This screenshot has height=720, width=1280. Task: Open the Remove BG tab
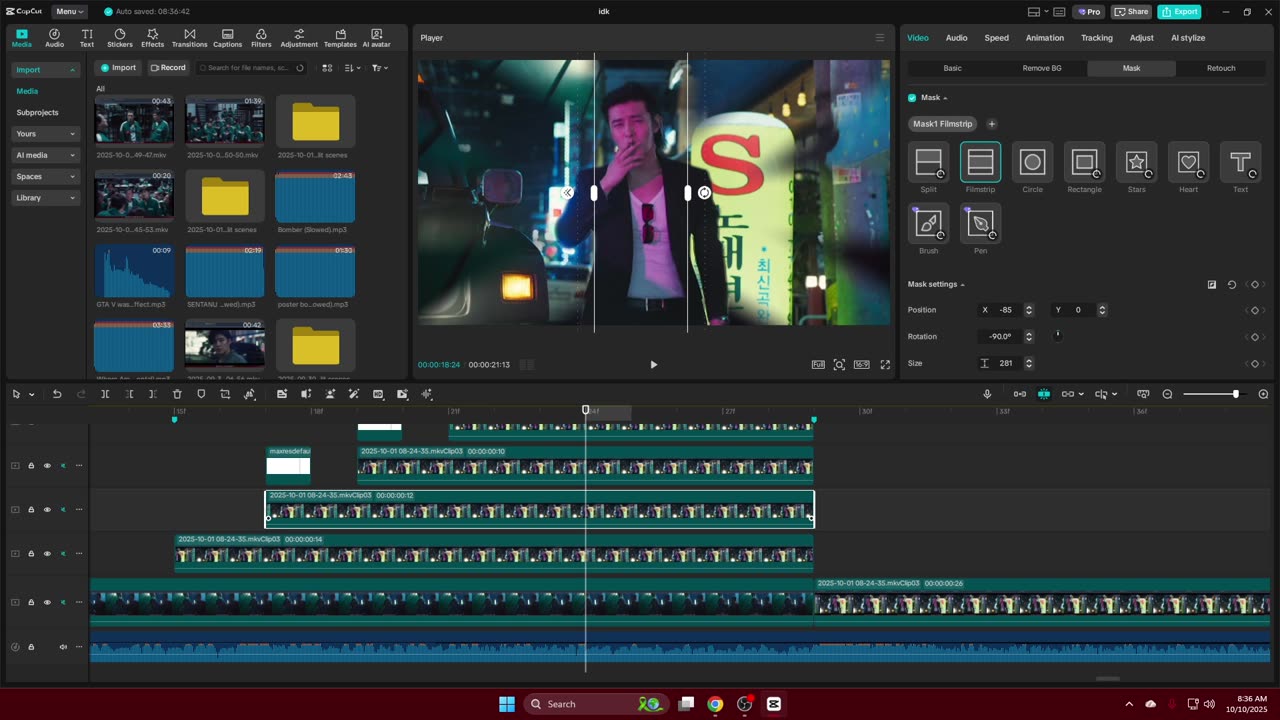pyautogui.click(x=1042, y=68)
